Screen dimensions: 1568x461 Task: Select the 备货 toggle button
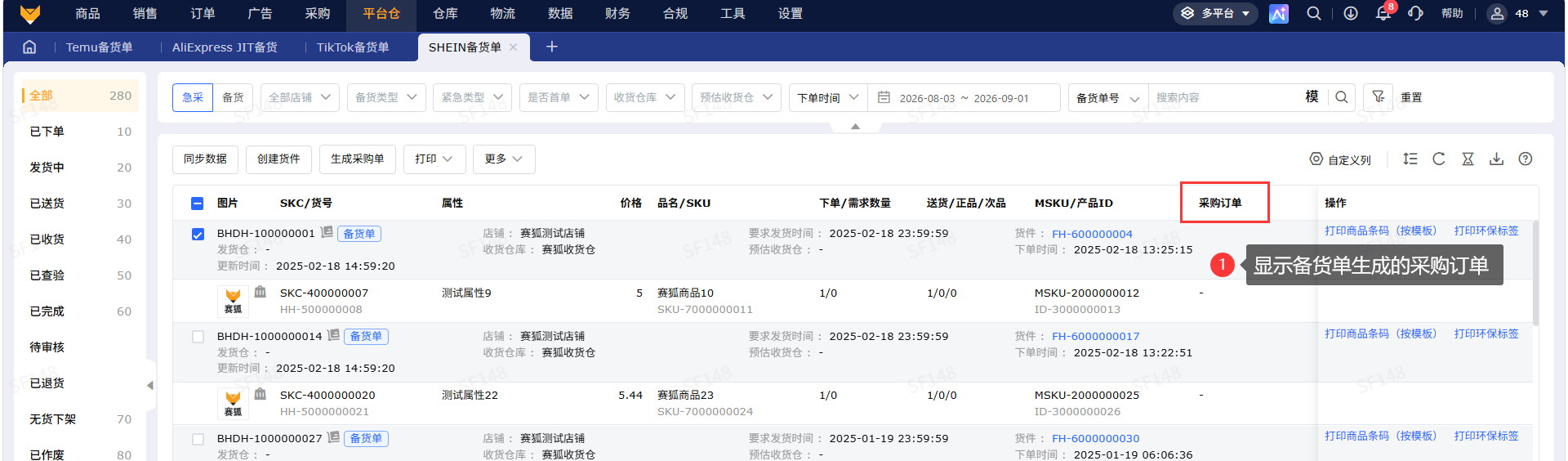234,97
